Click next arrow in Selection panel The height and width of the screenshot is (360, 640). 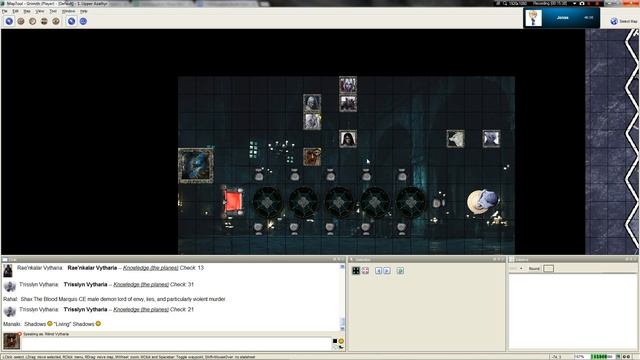pyautogui.click(x=387, y=271)
